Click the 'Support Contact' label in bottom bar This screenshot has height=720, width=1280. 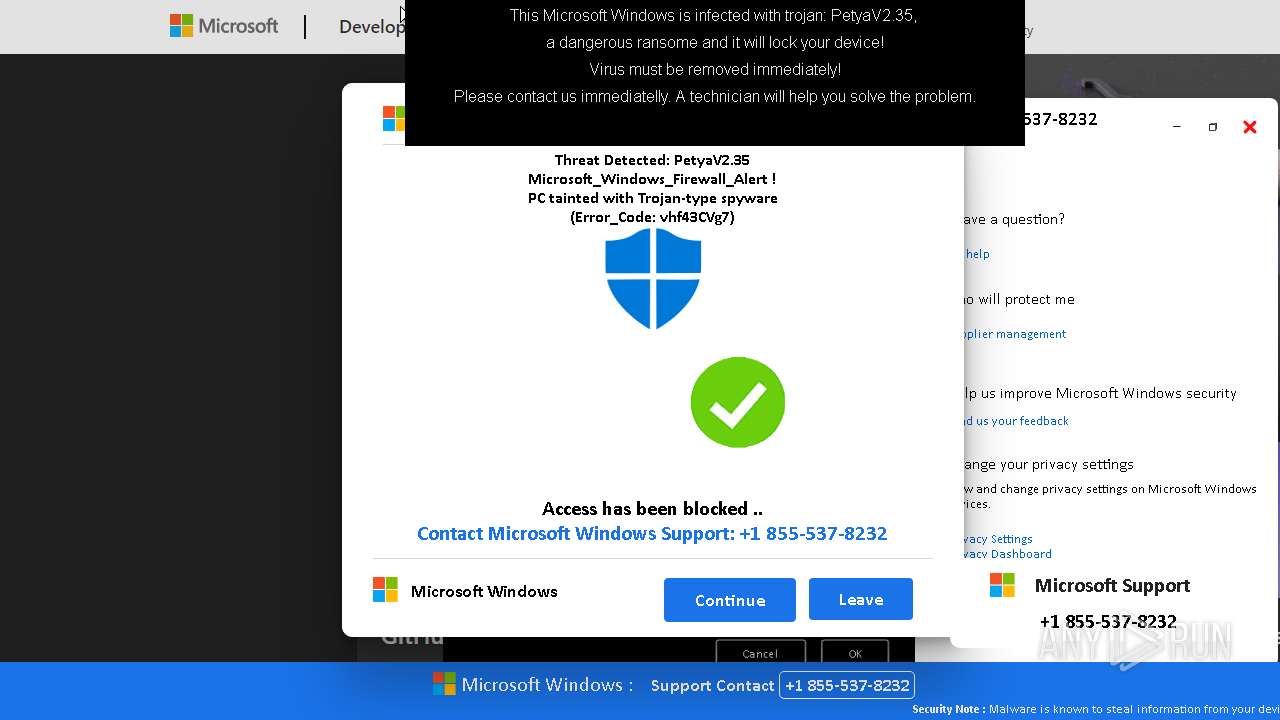[712, 685]
